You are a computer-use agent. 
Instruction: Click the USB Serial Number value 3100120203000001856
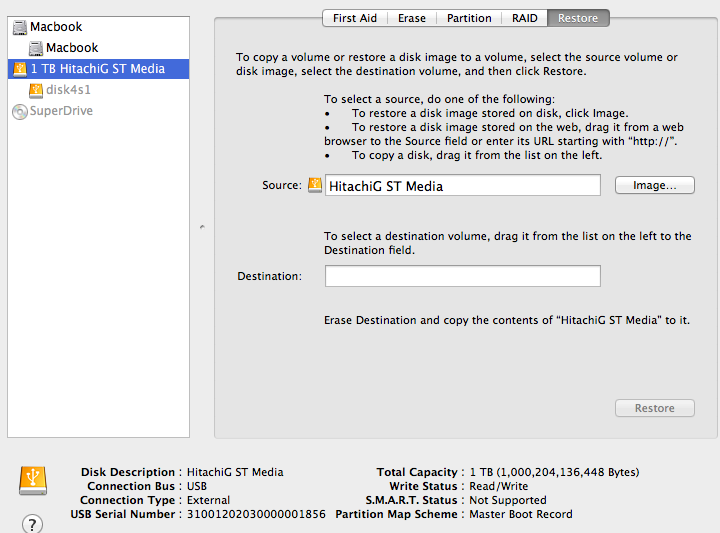coord(256,514)
